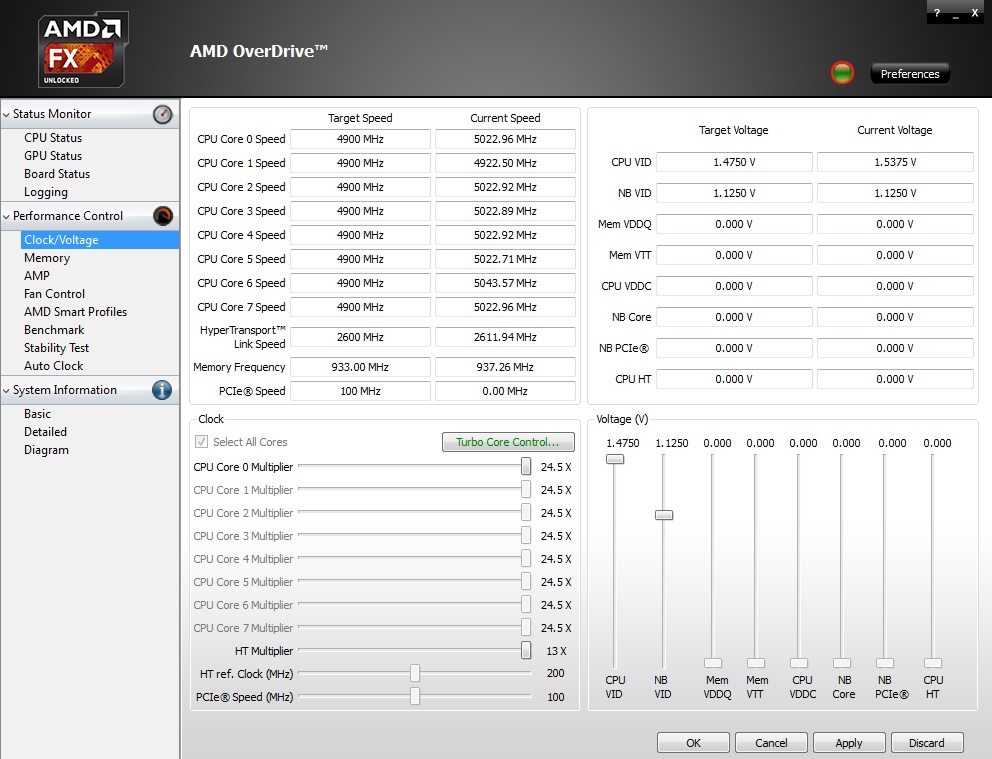
Task: Click the PCIe Speed (MHz) slider handle
Action: click(415, 696)
